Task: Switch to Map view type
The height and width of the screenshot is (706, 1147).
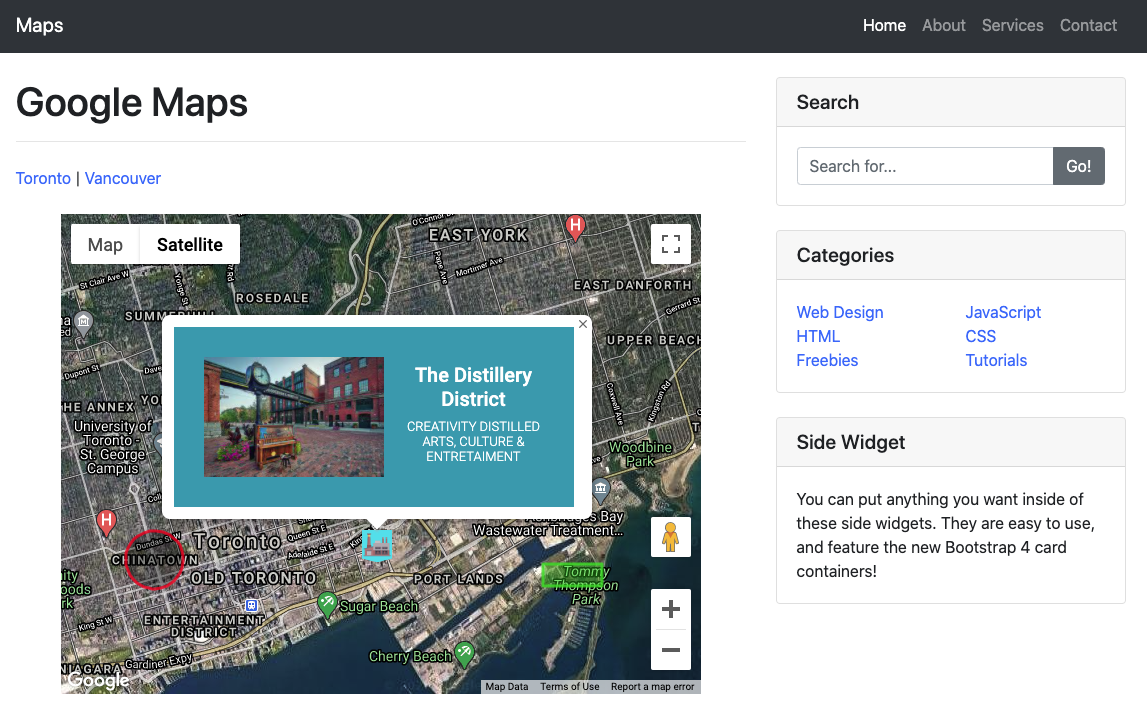Action: coord(105,244)
